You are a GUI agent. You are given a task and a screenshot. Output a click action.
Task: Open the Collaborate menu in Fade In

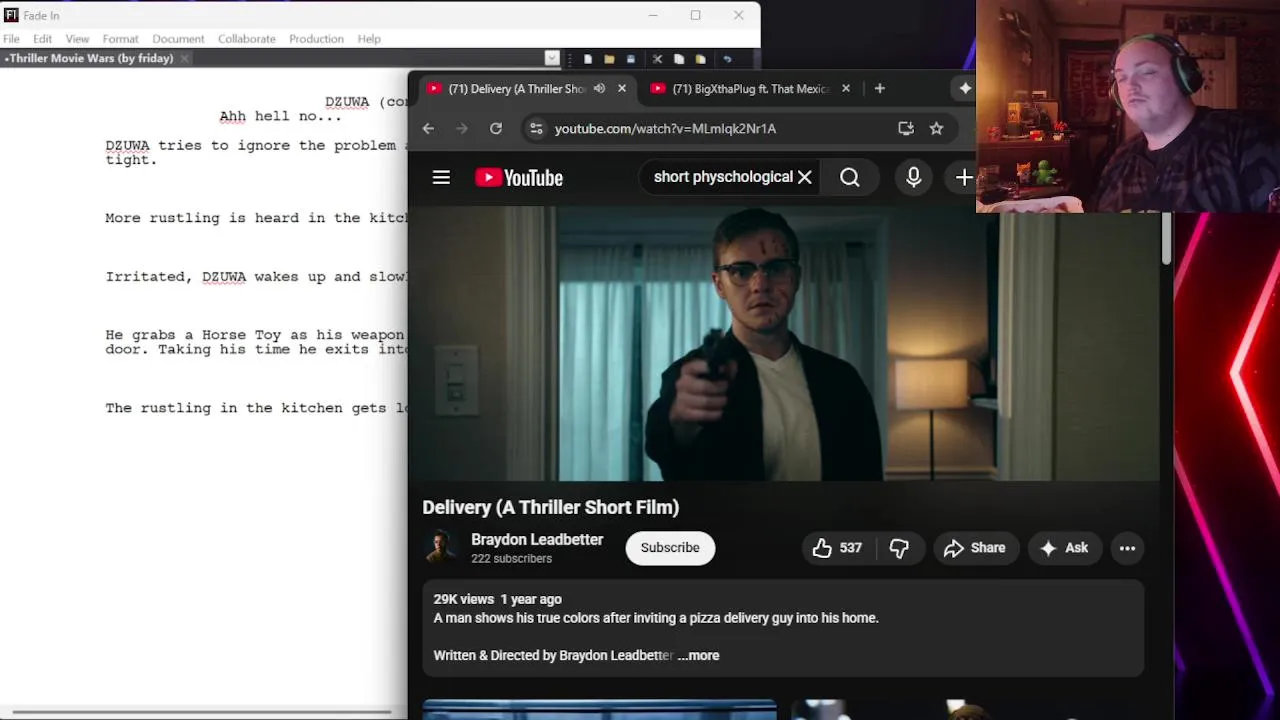pos(246,39)
